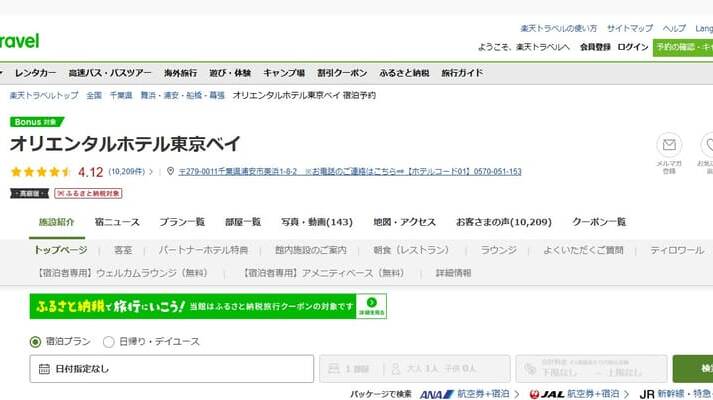Click 全国 breadcrumb link
The height and width of the screenshot is (400, 713).
pyautogui.click(x=94, y=95)
